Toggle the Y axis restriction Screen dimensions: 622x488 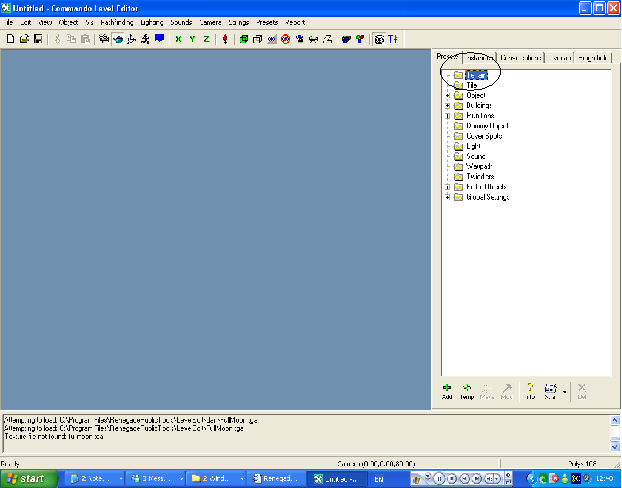coord(192,39)
